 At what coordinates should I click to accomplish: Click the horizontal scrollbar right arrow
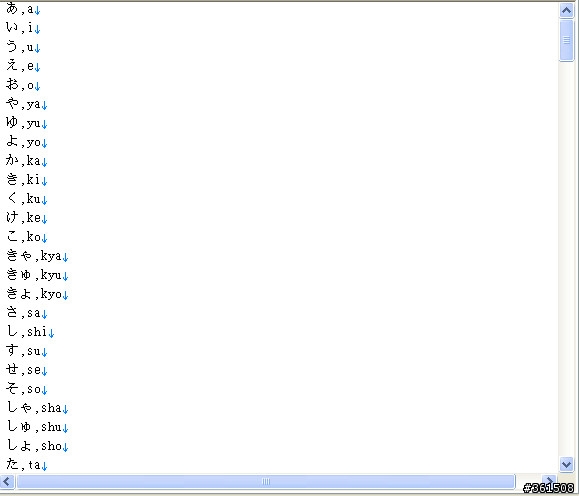click(x=549, y=480)
